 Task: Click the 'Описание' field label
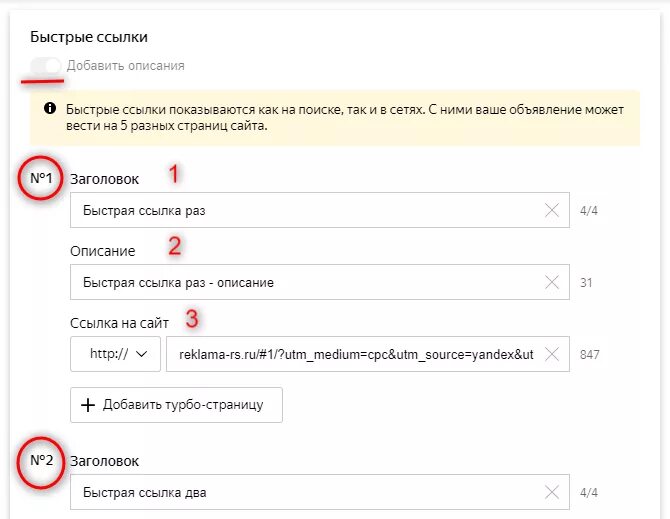pos(103,251)
